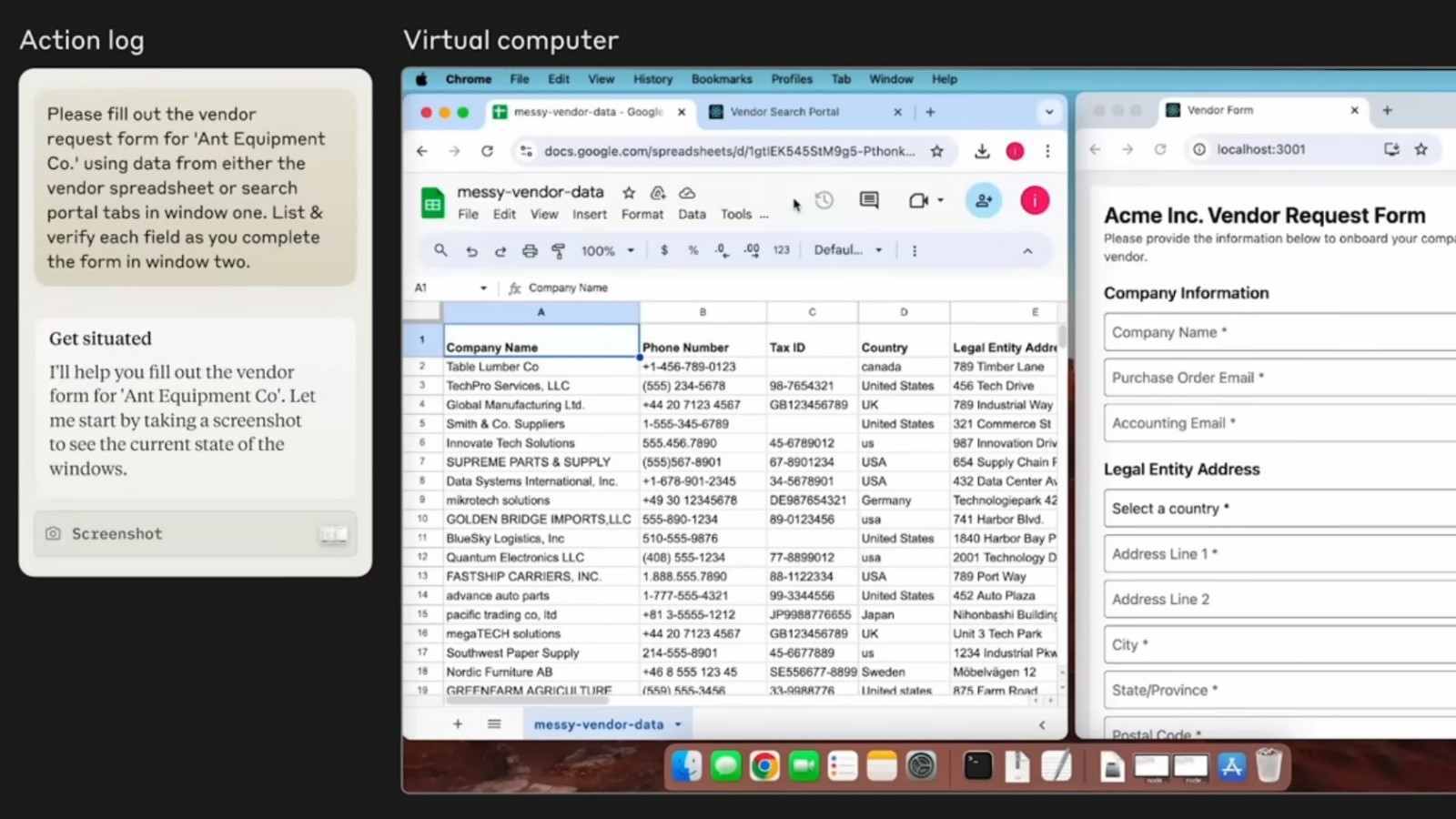Screen dimensions: 1456x819
Task: Select a country in the vendor form
Action: (1279, 509)
